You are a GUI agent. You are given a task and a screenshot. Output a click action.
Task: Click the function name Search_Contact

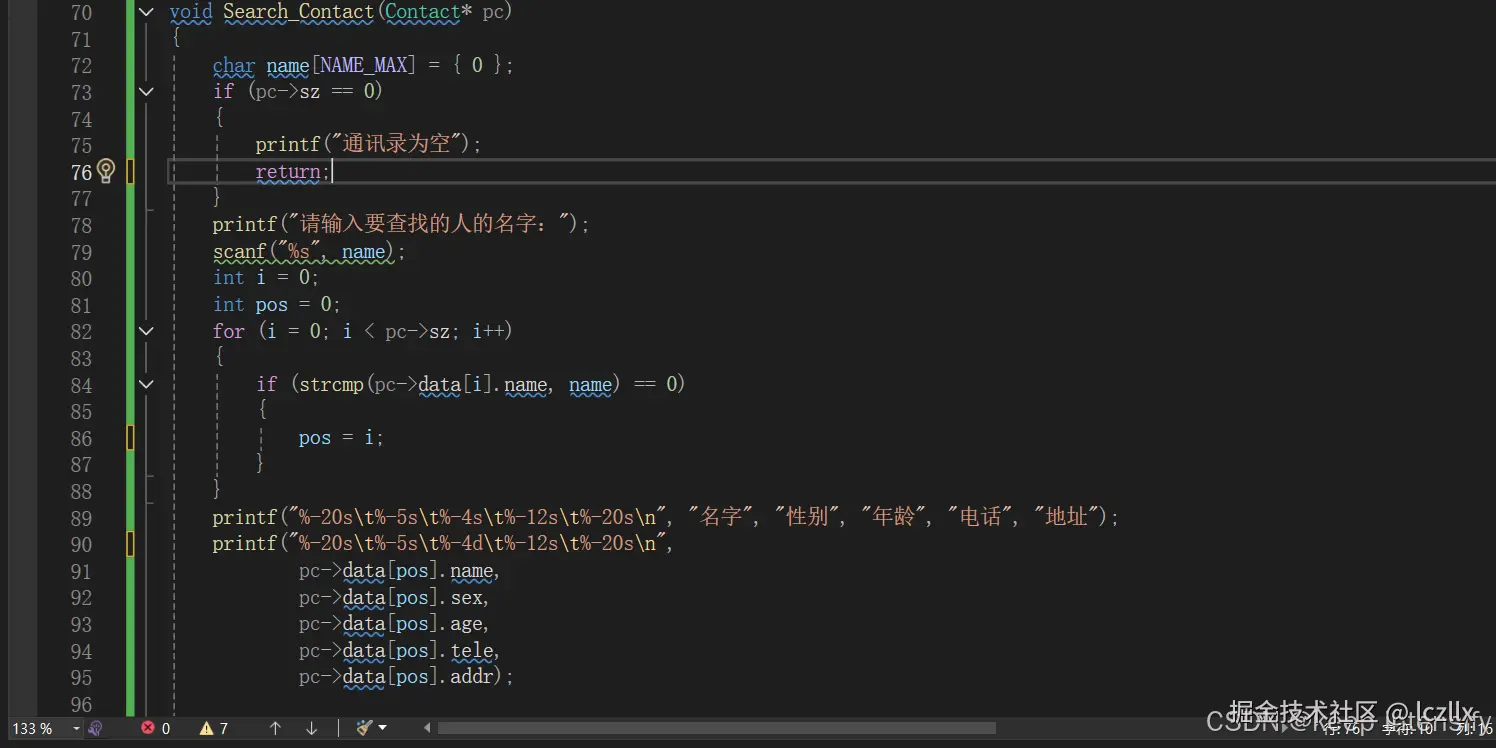tap(298, 12)
